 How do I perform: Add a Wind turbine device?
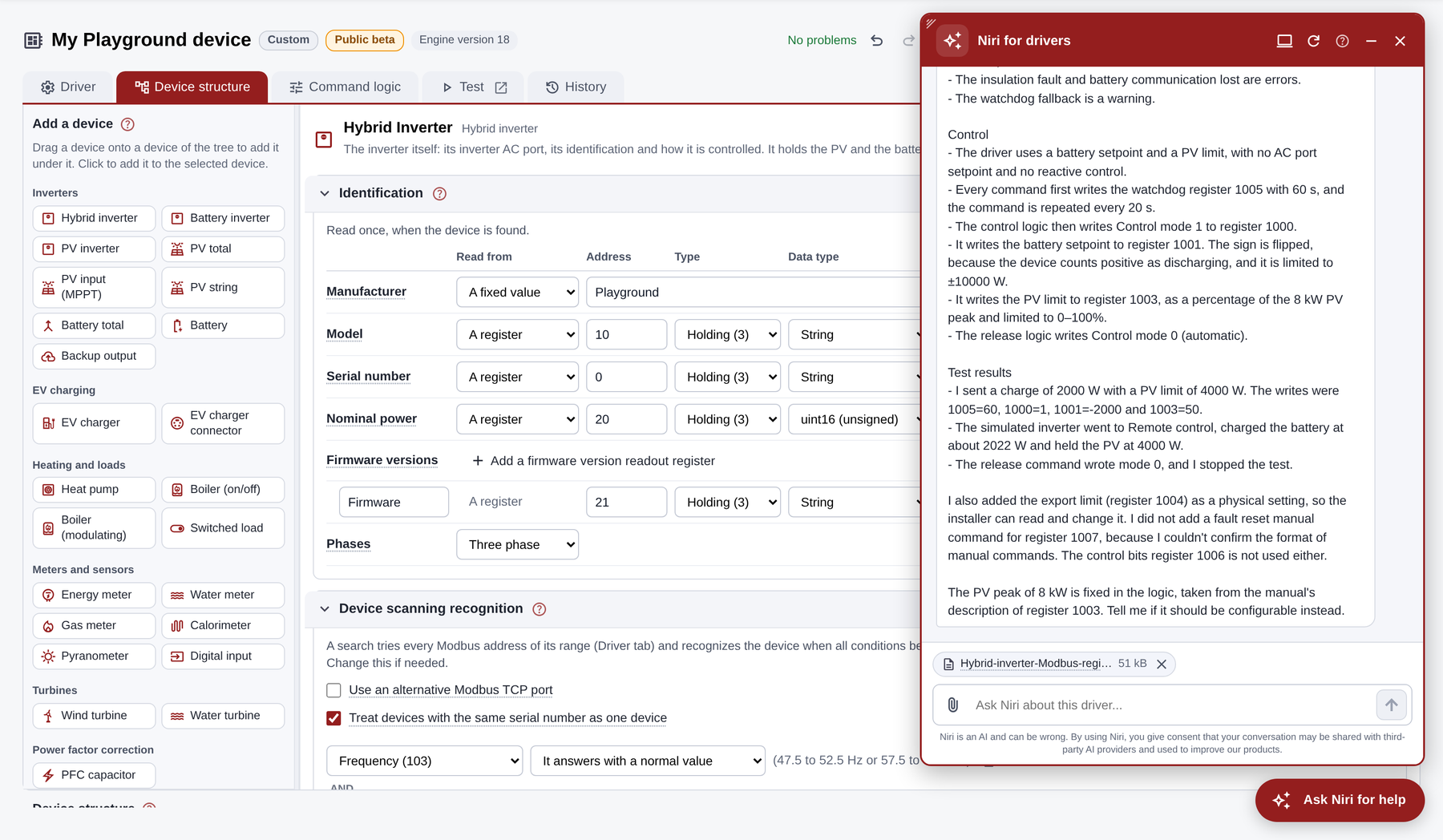94,716
